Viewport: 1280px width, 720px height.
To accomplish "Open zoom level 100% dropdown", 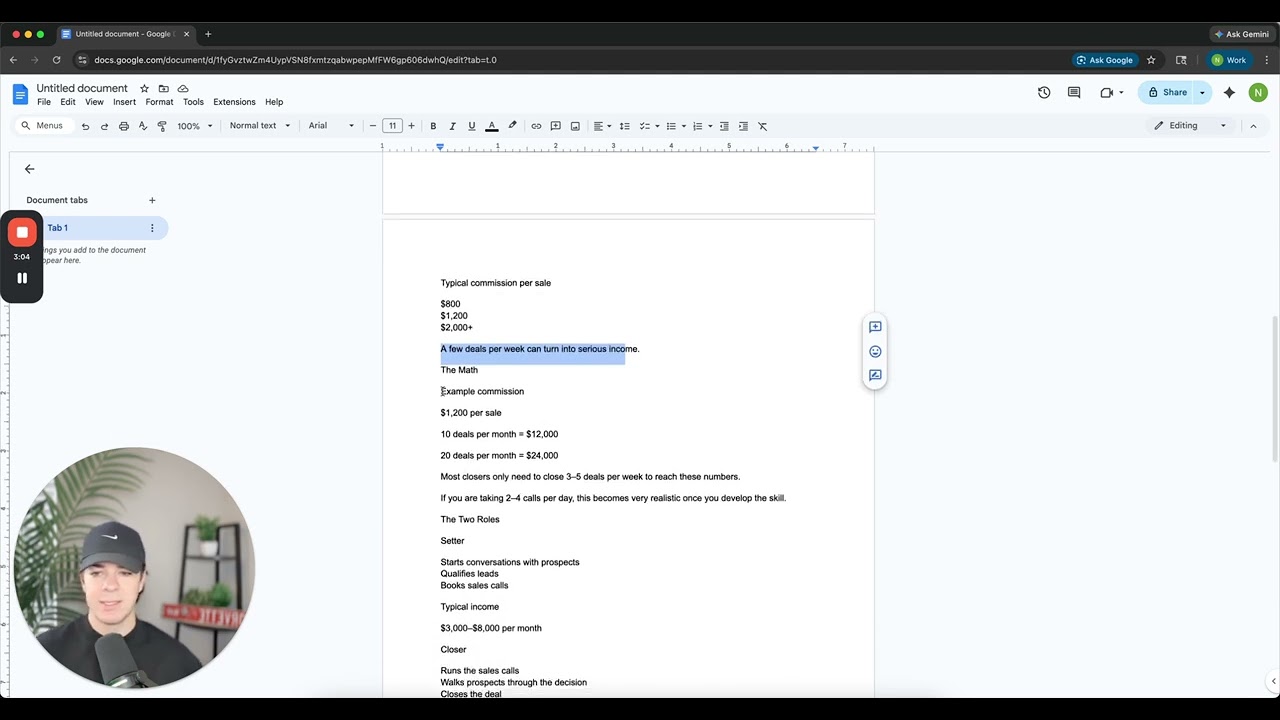I will tap(195, 126).
